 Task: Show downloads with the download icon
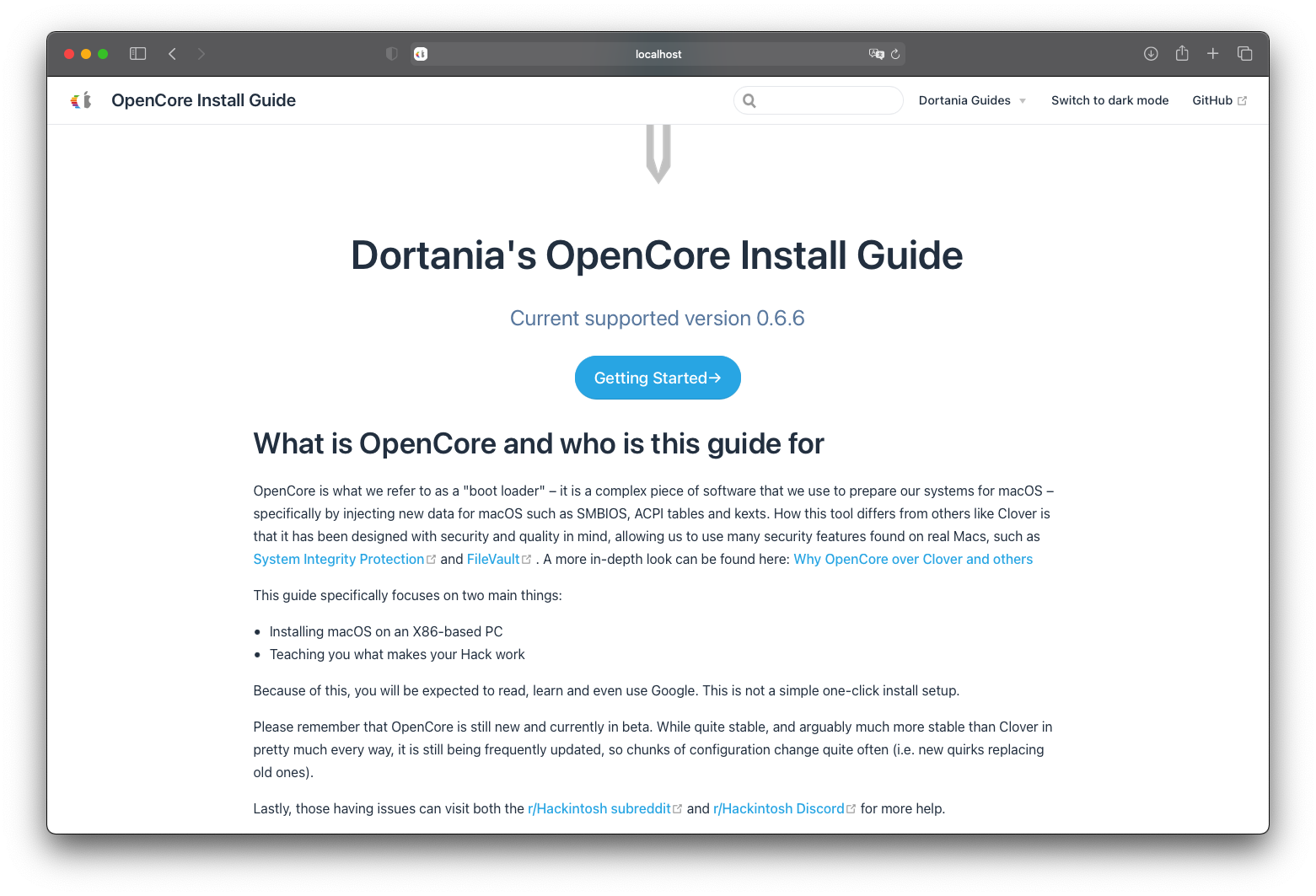[1151, 54]
